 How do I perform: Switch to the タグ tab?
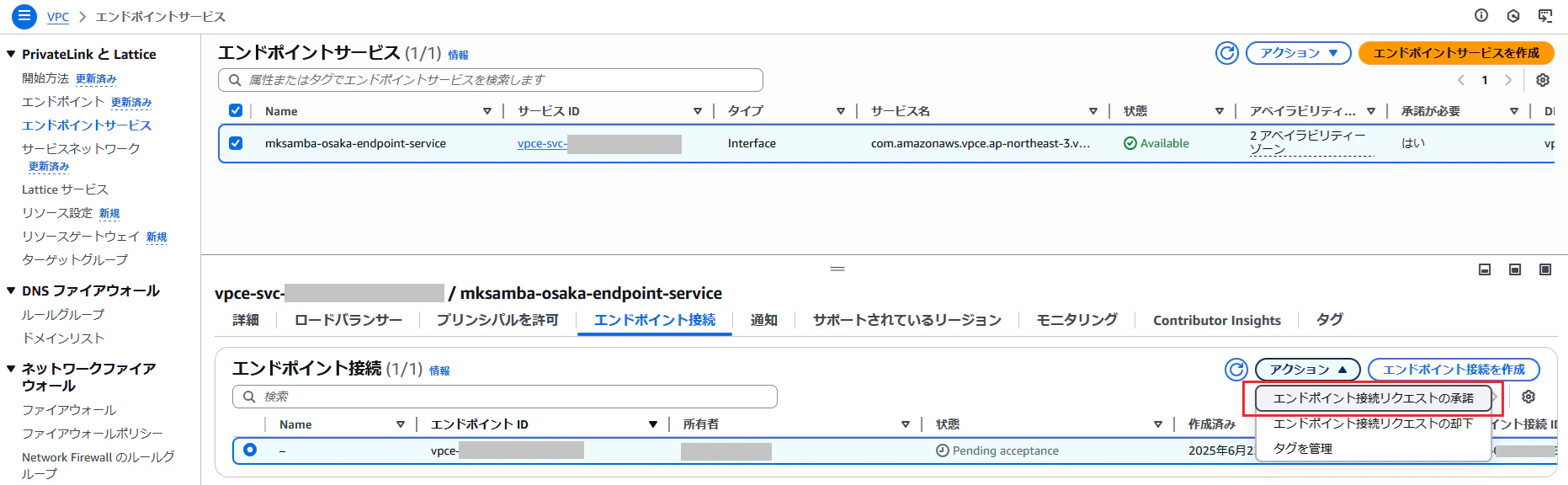tap(1330, 320)
